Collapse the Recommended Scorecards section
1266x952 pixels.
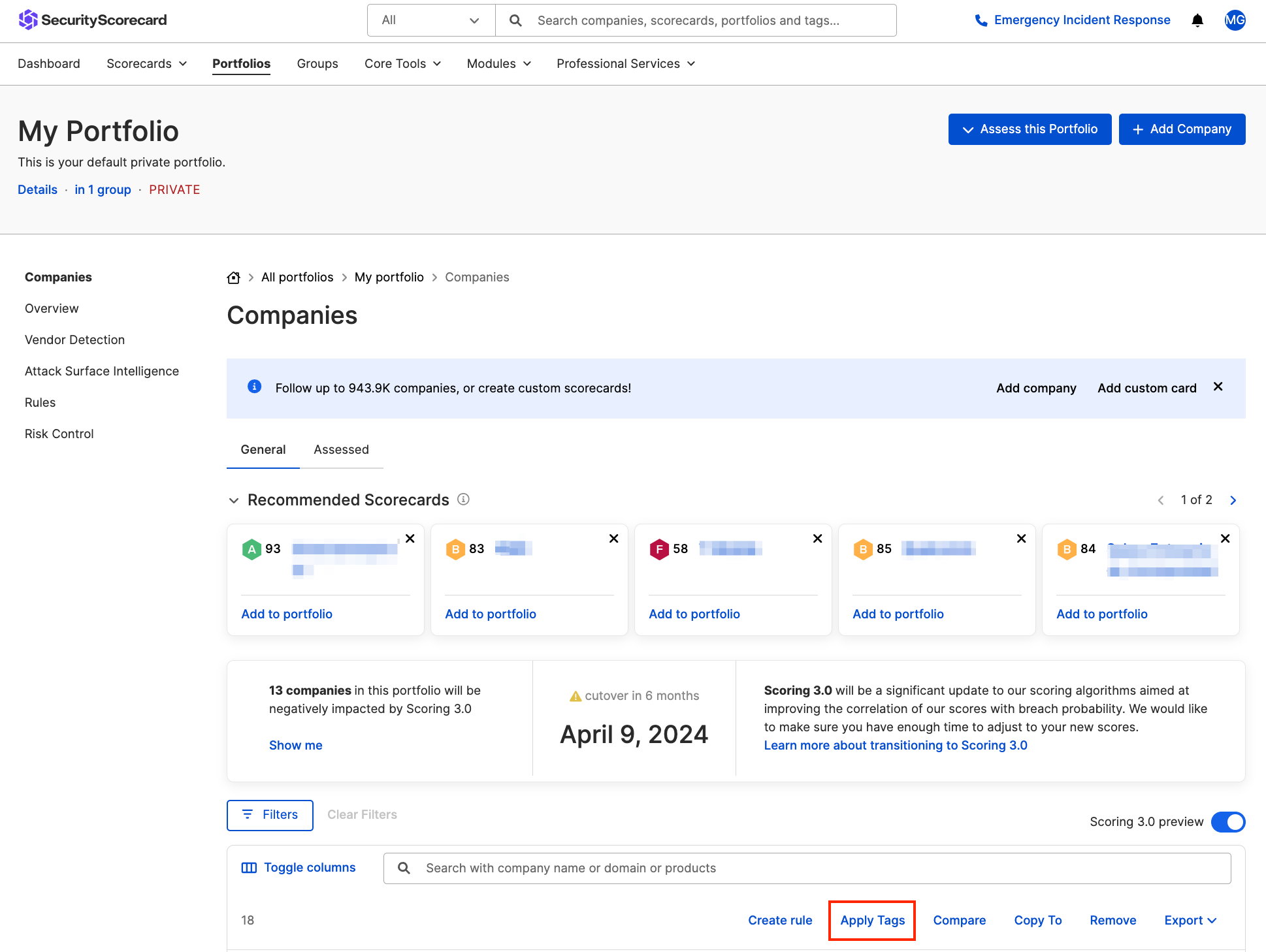[234, 500]
